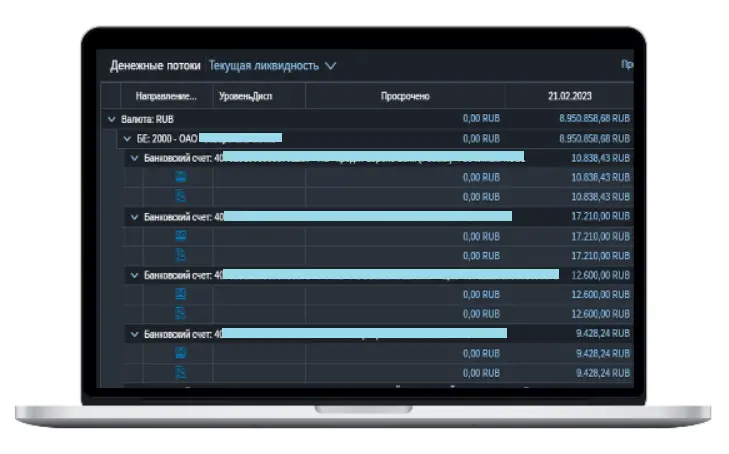
Task: Click the top icon under the 10.838,43 RUB bank account
Action: click(181, 177)
